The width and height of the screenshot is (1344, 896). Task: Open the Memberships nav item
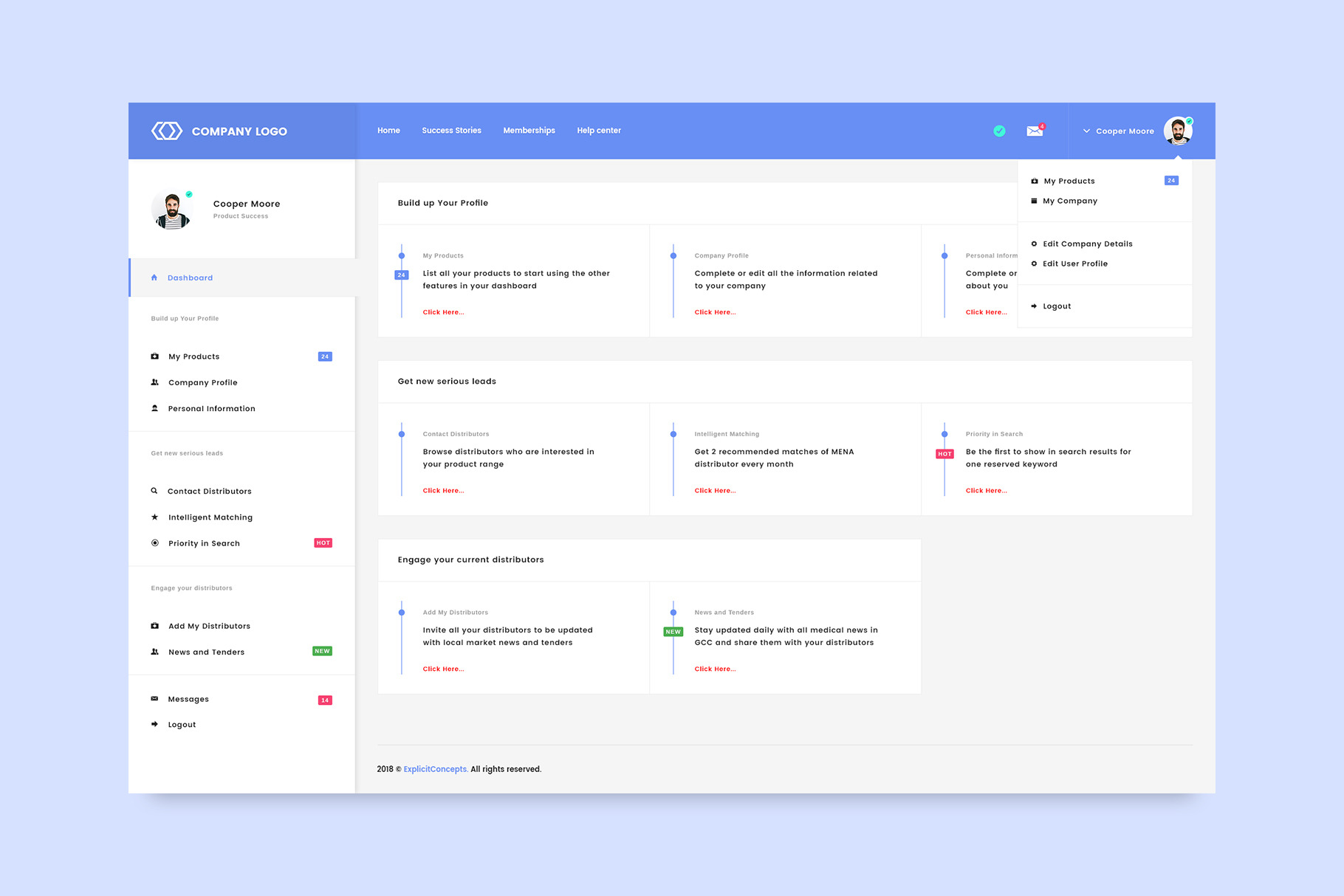point(529,131)
